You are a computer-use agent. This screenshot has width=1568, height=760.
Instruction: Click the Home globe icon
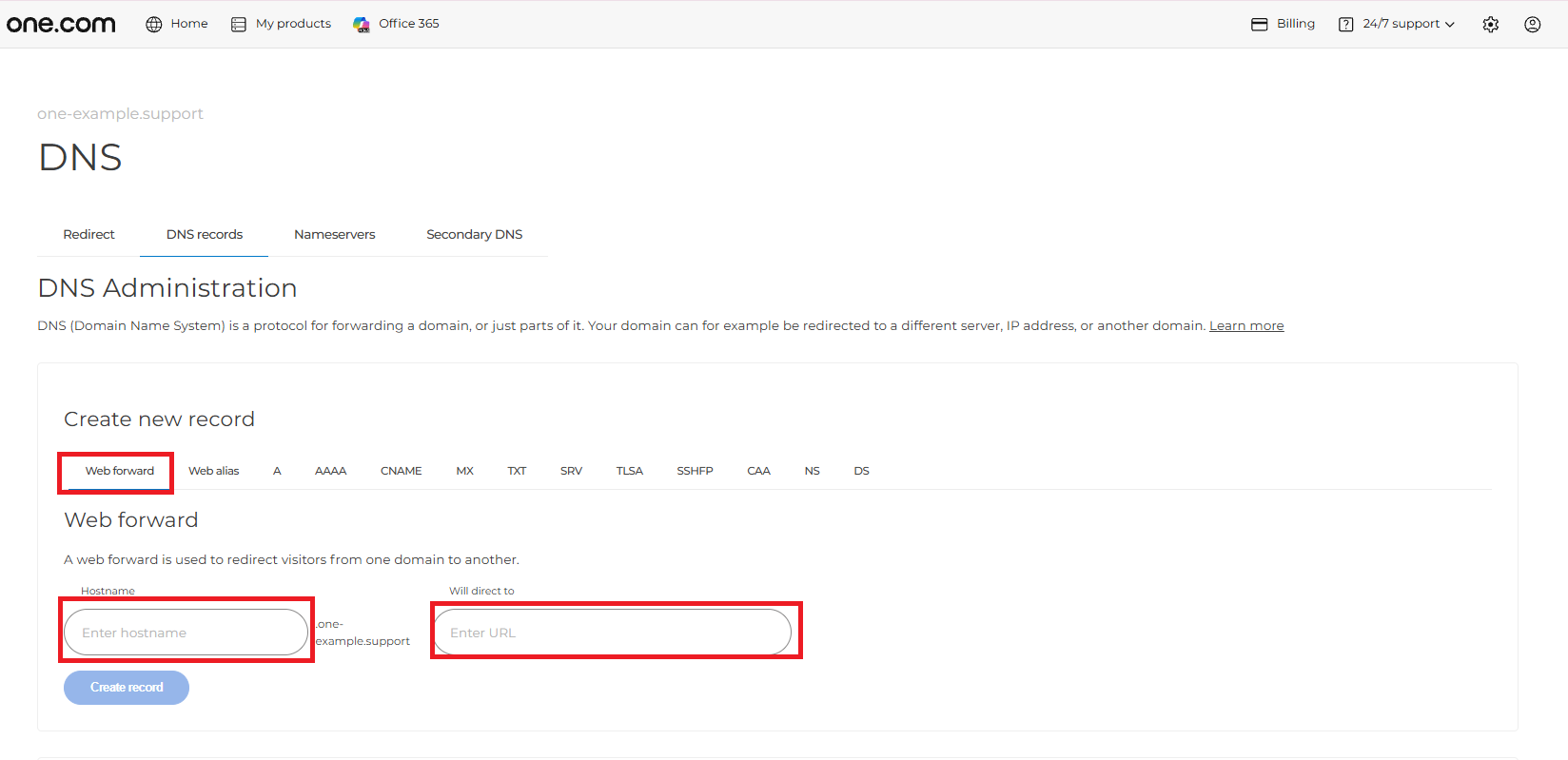[154, 24]
